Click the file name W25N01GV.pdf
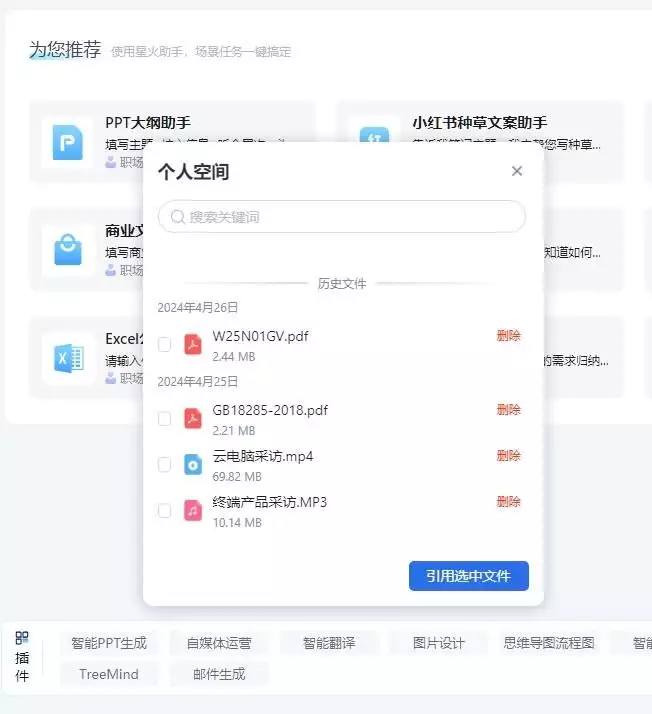652x714 pixels. [x=260, y=337]
